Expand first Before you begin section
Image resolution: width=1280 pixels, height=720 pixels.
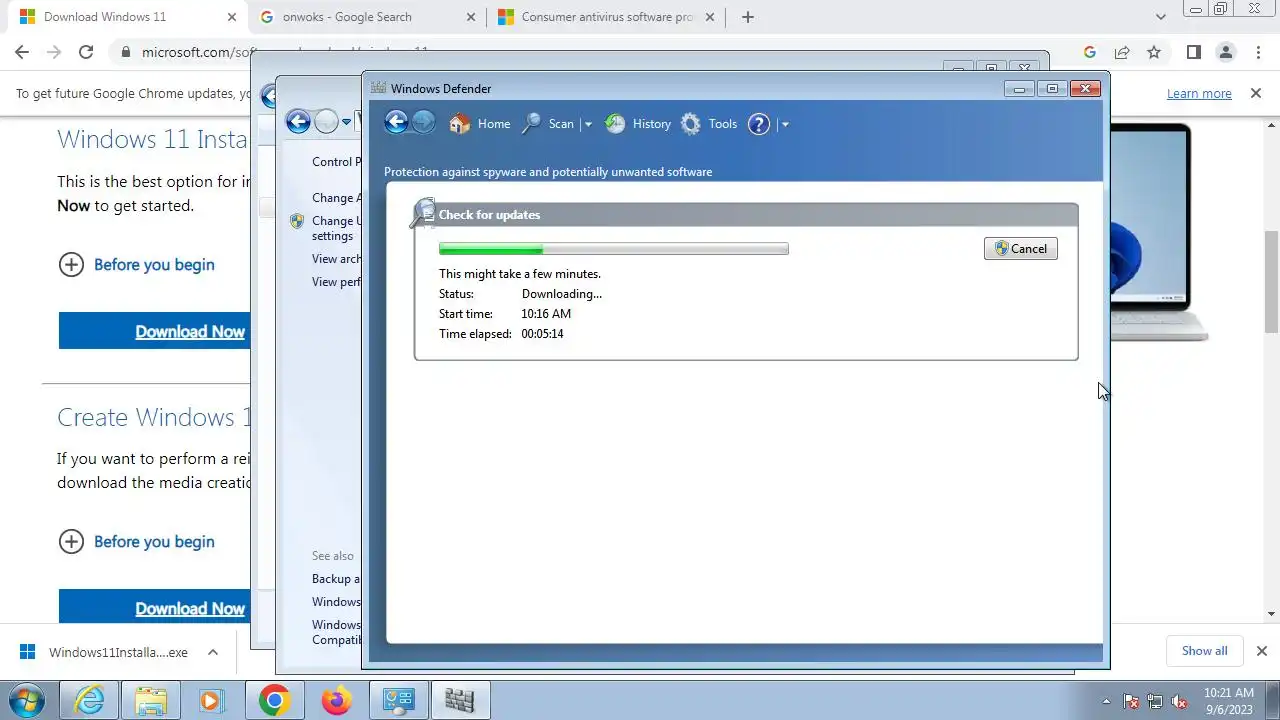(x=137, y=264)
